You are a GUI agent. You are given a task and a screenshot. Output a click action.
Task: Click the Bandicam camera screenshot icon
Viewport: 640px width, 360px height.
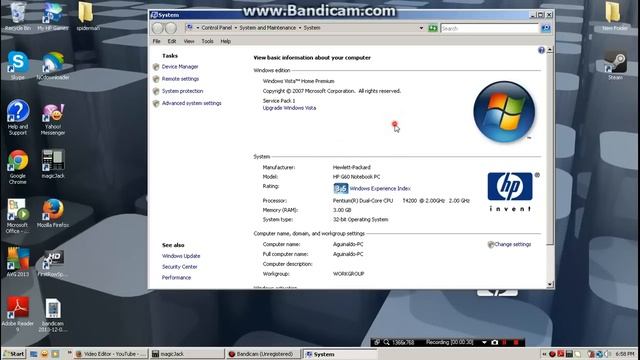coord(495,342)
